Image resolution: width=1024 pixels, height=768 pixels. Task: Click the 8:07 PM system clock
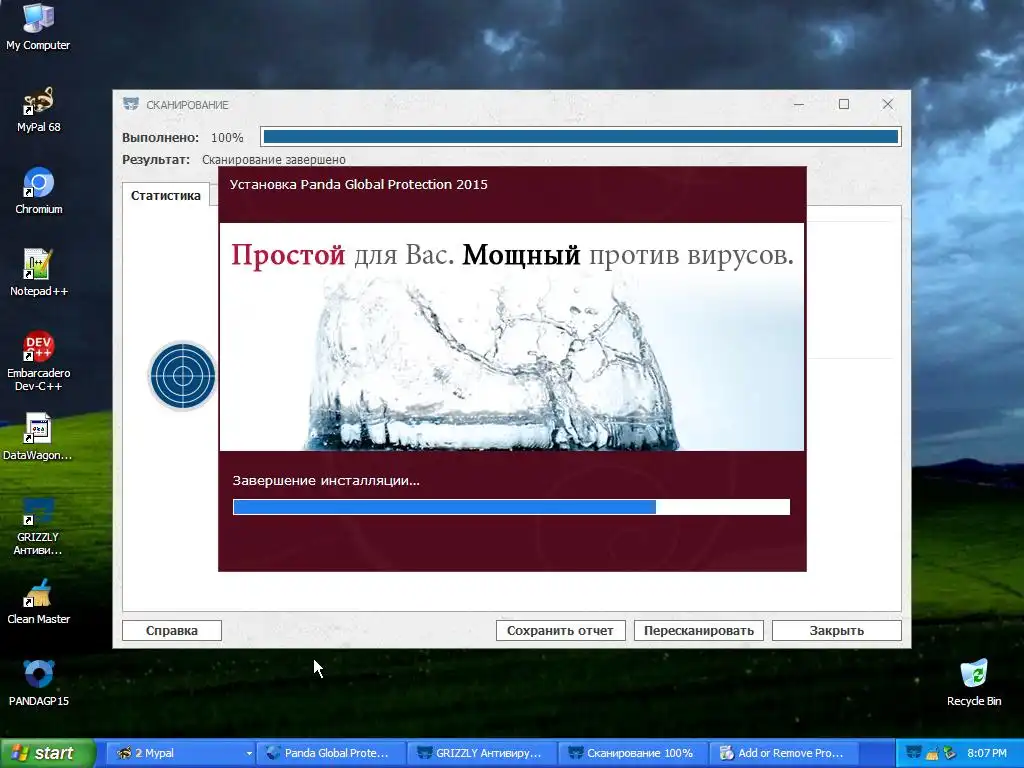click(x=987, y=753)
